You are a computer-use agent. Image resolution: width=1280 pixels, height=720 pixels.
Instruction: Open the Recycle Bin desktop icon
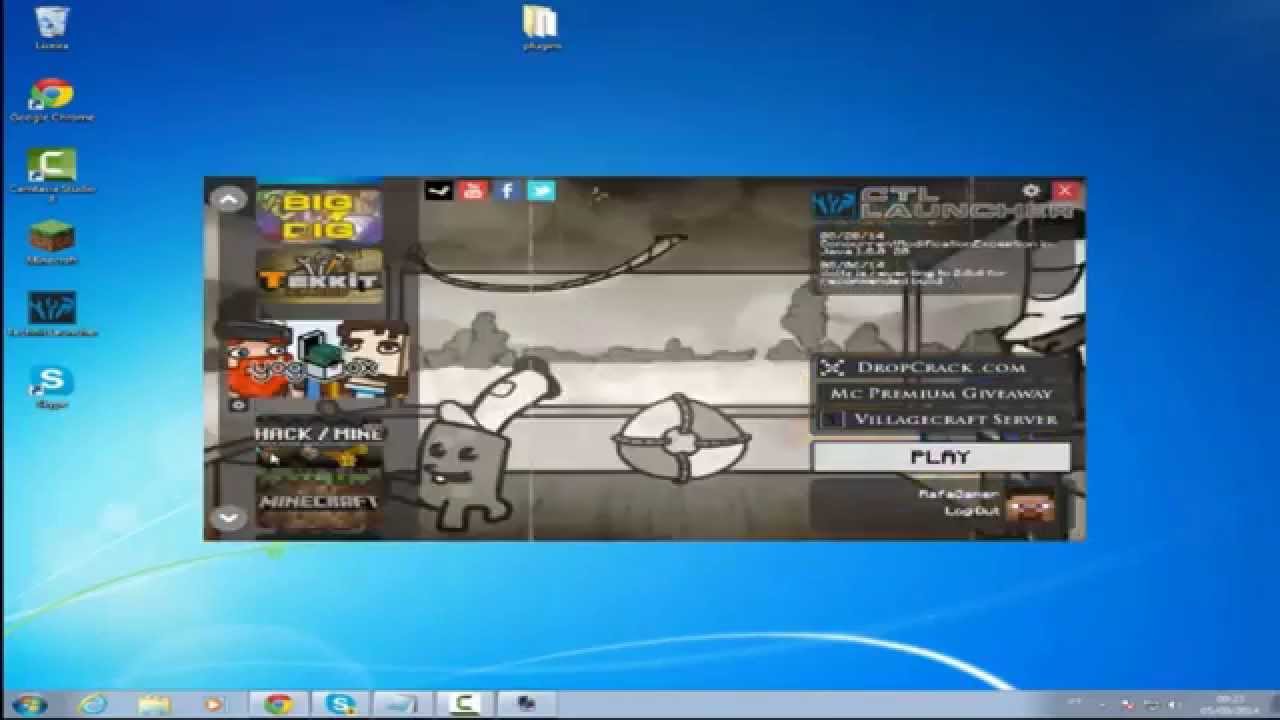click(51, 27)
